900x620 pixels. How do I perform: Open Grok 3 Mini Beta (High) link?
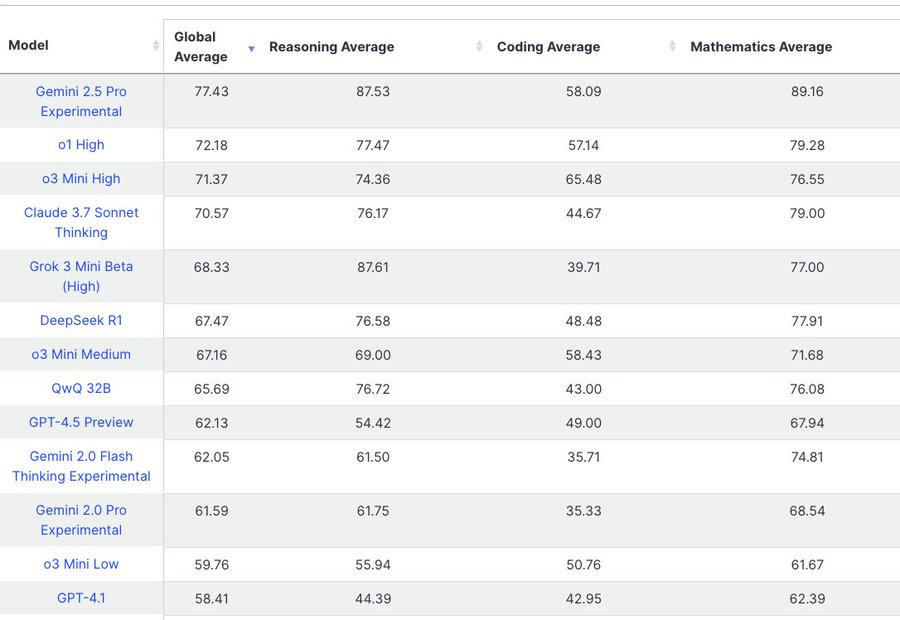[81, 276]
